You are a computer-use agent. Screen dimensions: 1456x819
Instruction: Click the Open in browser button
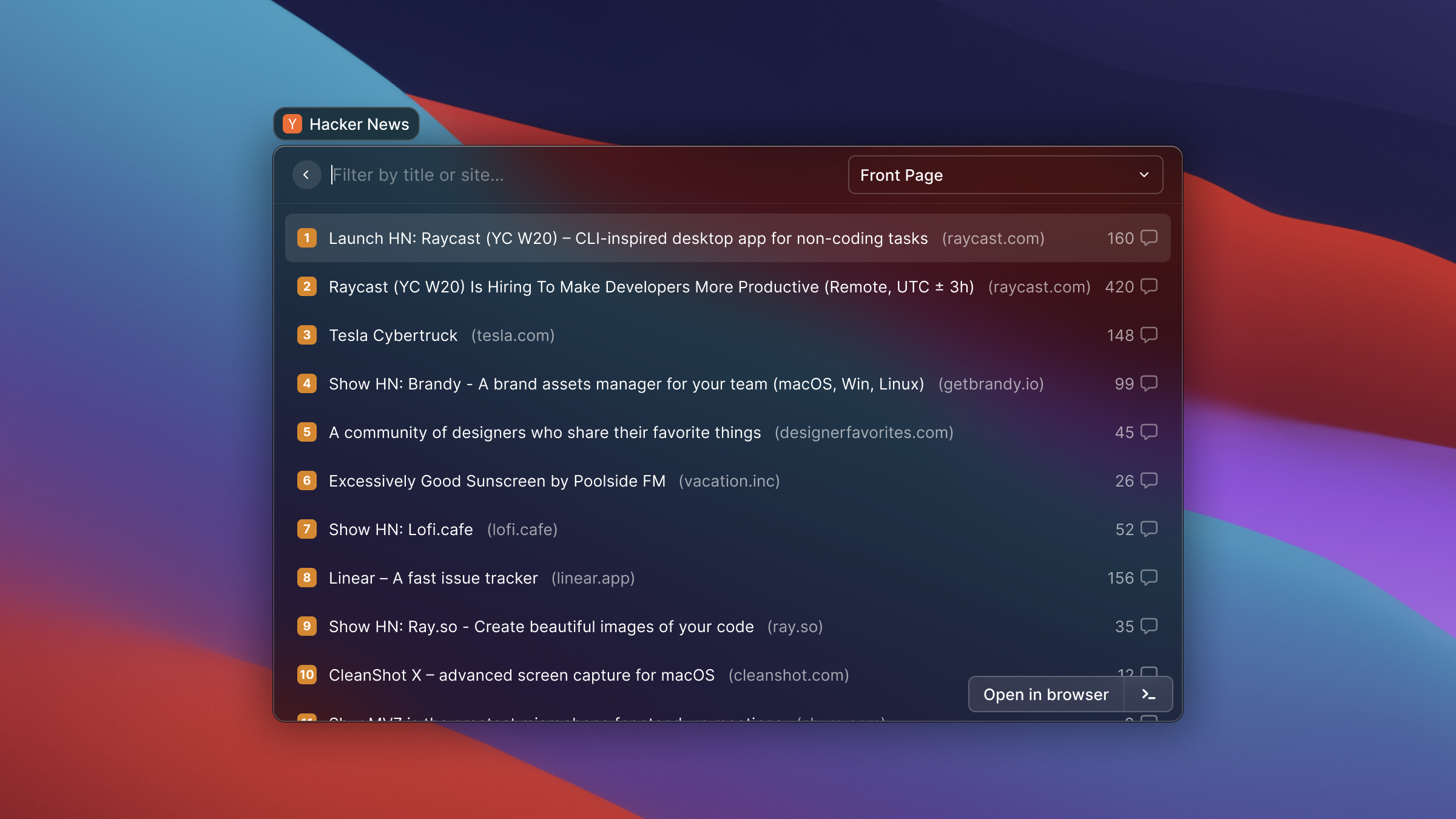1046,694
